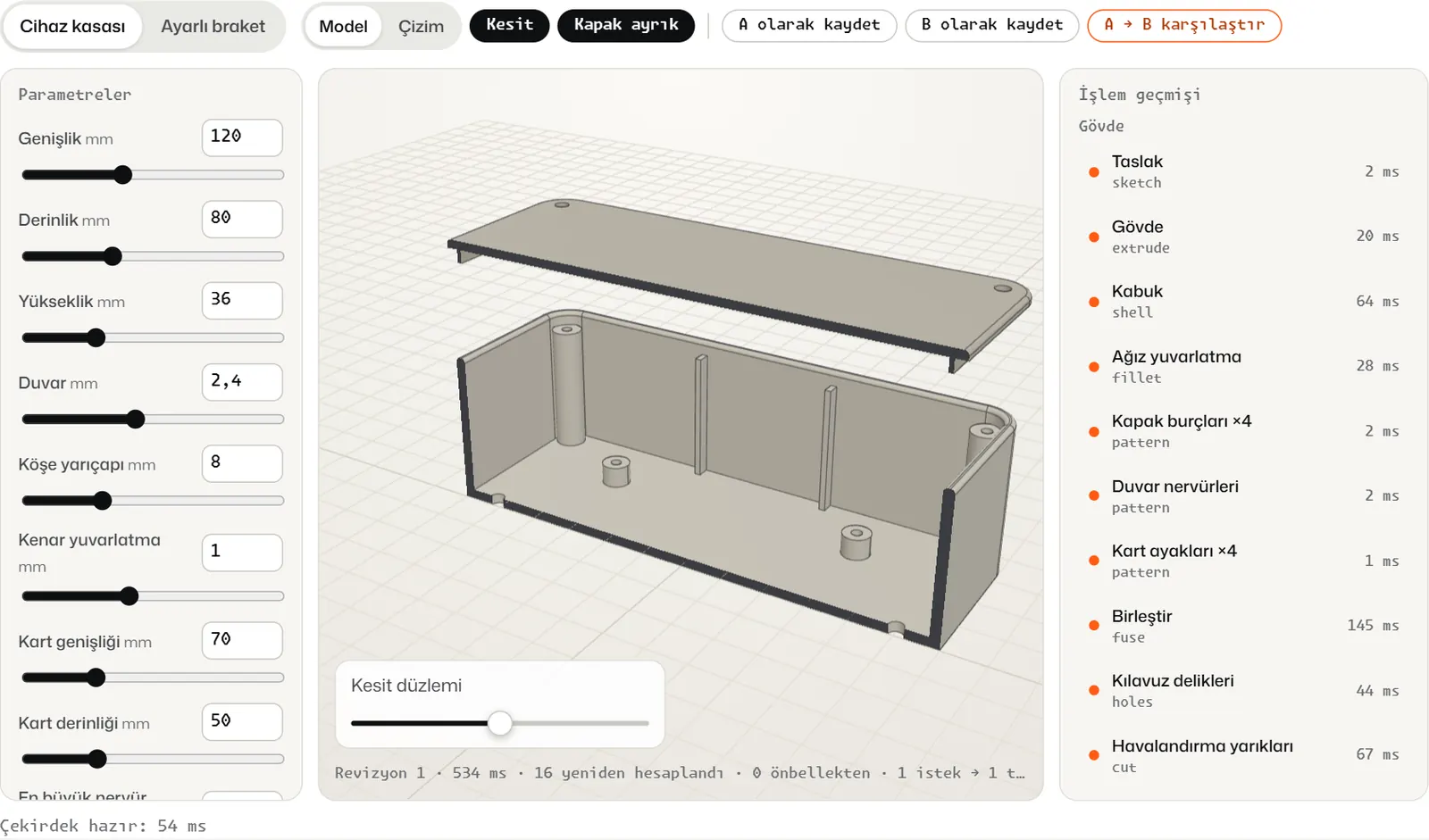The width and height of the screenshot is (1429, 840).
Task: Select the Duvar nervürleri pattern step
Action: tap(1243, 496)
